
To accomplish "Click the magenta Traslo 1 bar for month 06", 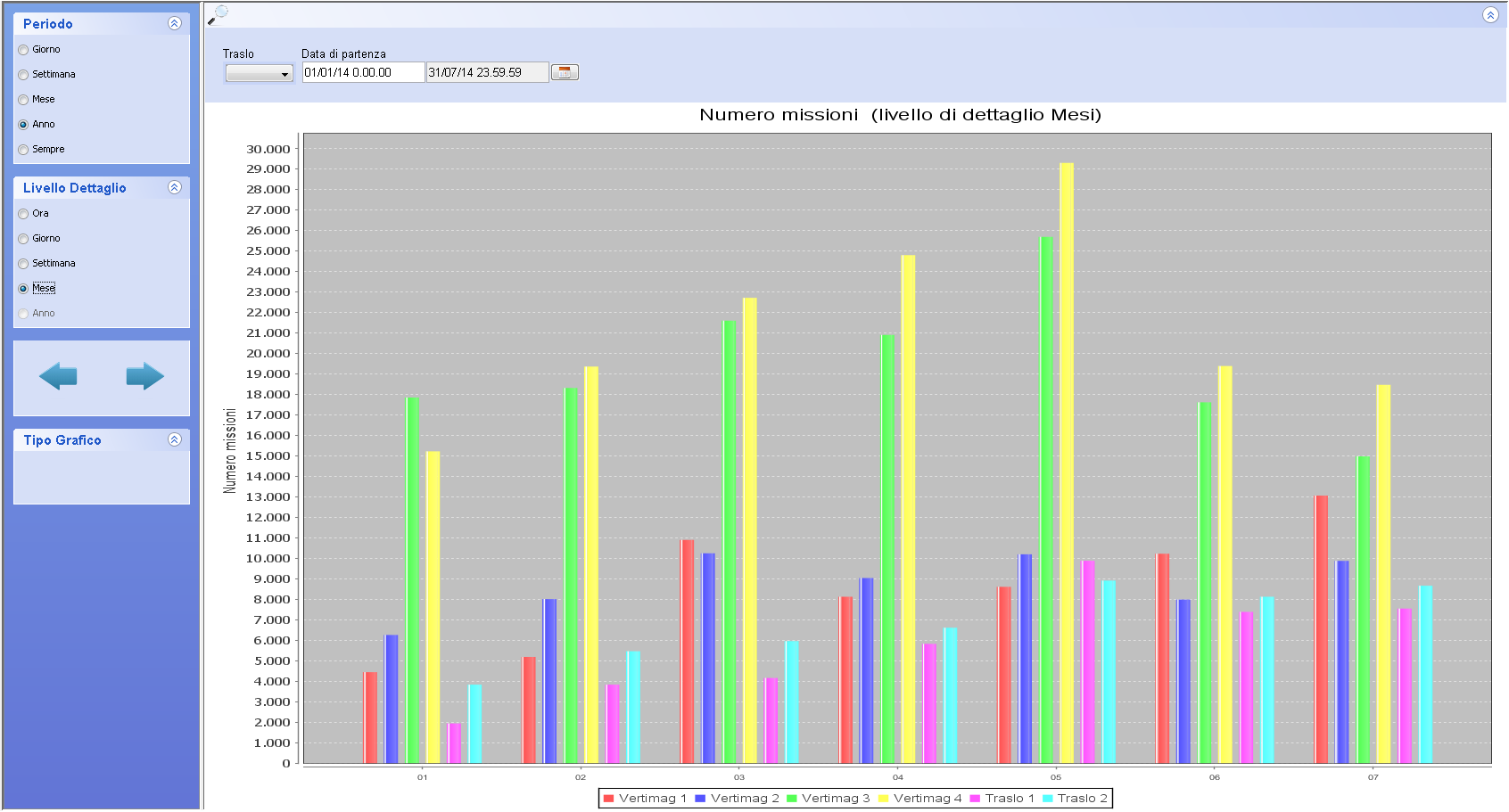I will [1247, 687].
